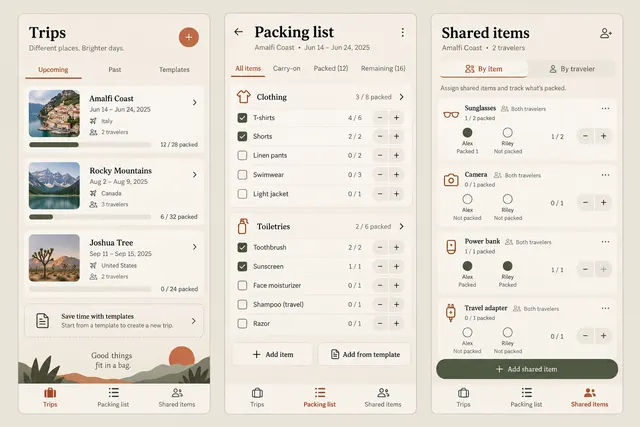Click the templates document icon in Trips
640x427 pixels.
click(x=42, y=321)
